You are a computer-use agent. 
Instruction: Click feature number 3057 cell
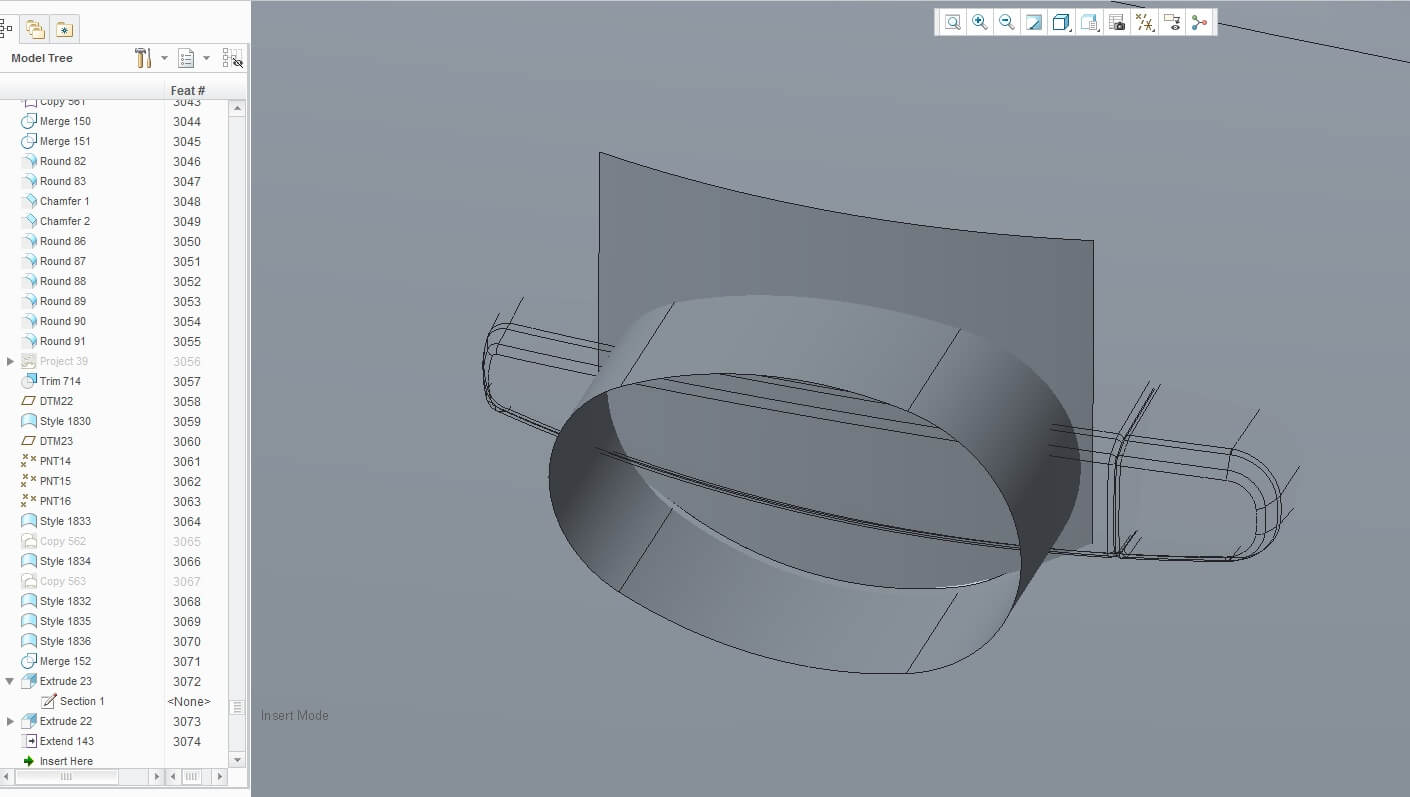tap(187, 381)
